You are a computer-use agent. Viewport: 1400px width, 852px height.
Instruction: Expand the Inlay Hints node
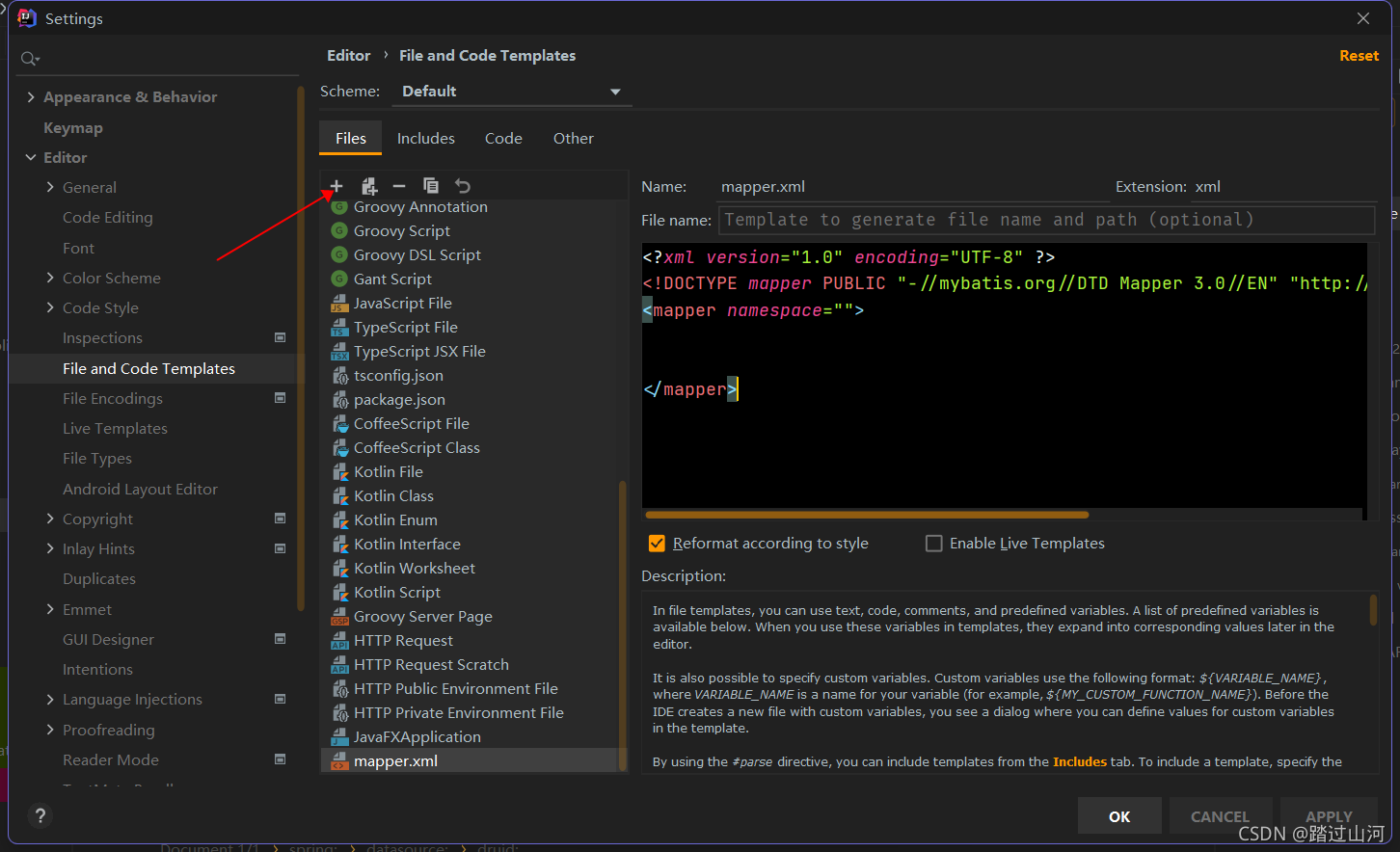[50, 548]
